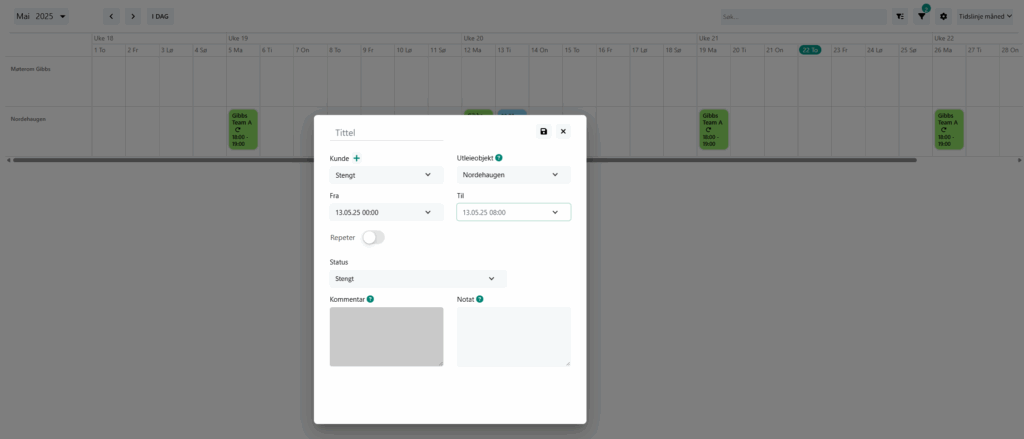Click the I DAG button
The width and height of the screenshot is (1024, 439).
[159, 17]
